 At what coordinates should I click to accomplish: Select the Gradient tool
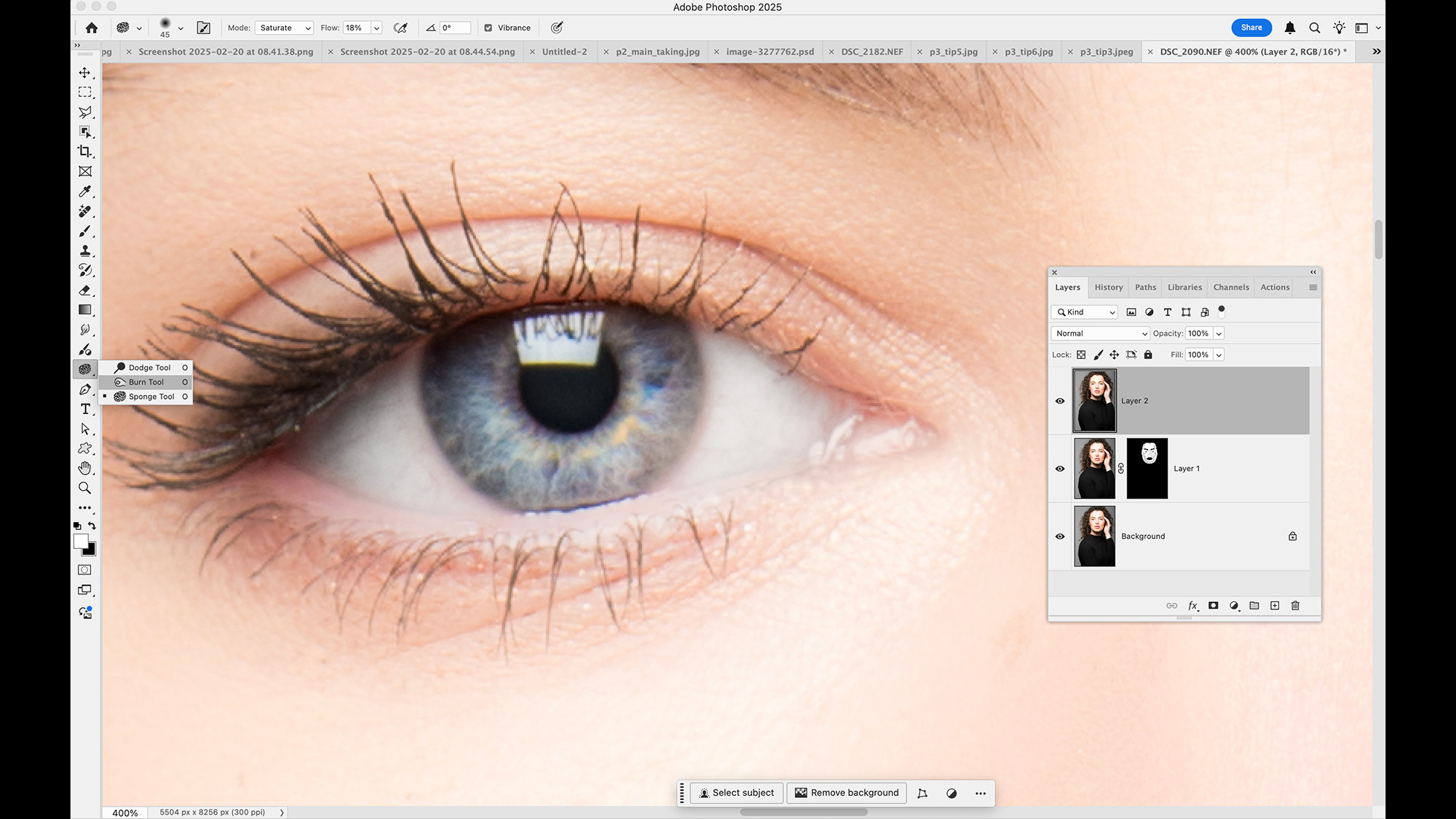click(85, 310)
